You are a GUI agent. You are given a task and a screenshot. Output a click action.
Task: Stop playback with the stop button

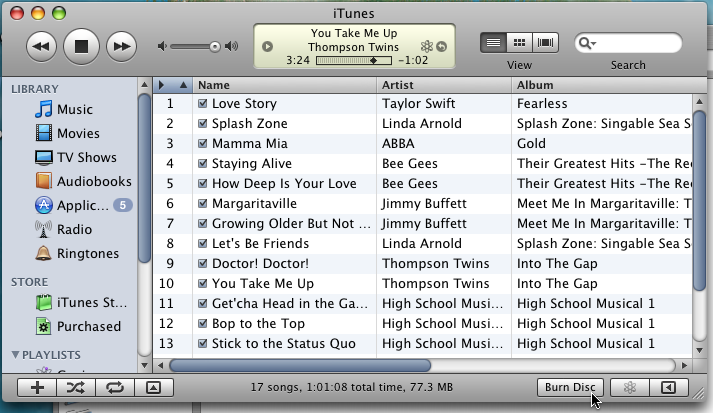(x=81, y=46)
